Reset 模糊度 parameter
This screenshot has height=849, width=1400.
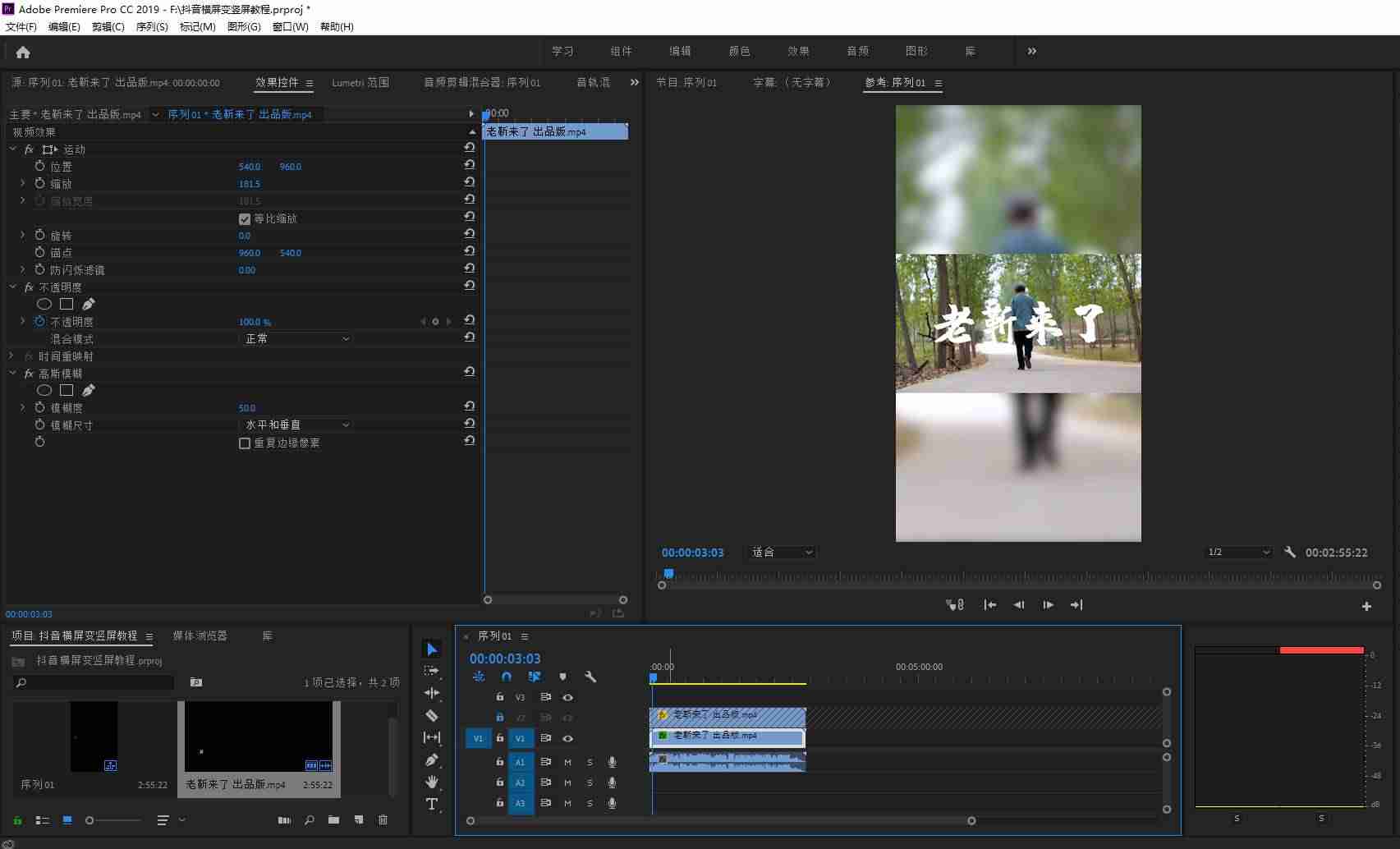[469, 406]
